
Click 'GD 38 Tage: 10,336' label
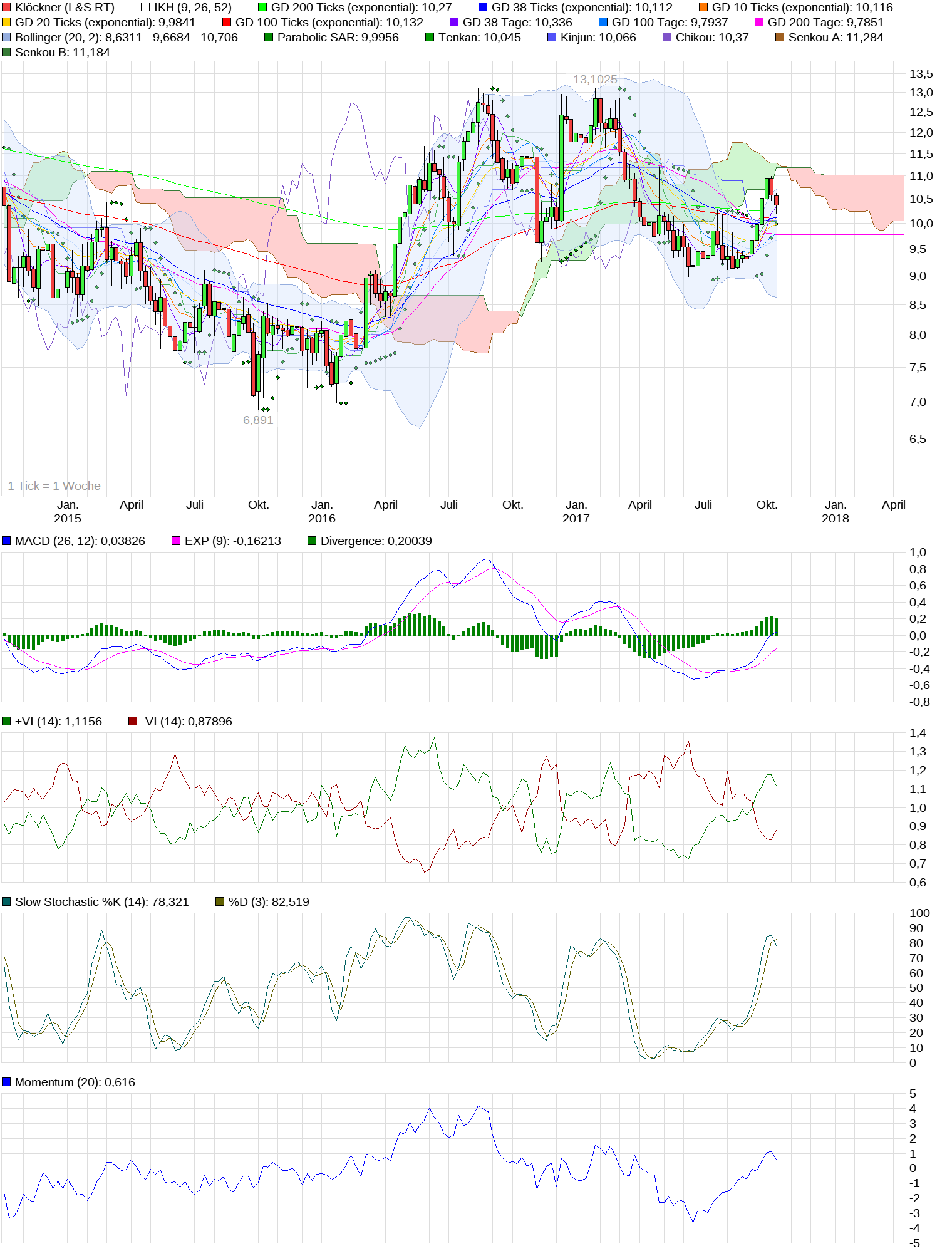tap(517, 23)
